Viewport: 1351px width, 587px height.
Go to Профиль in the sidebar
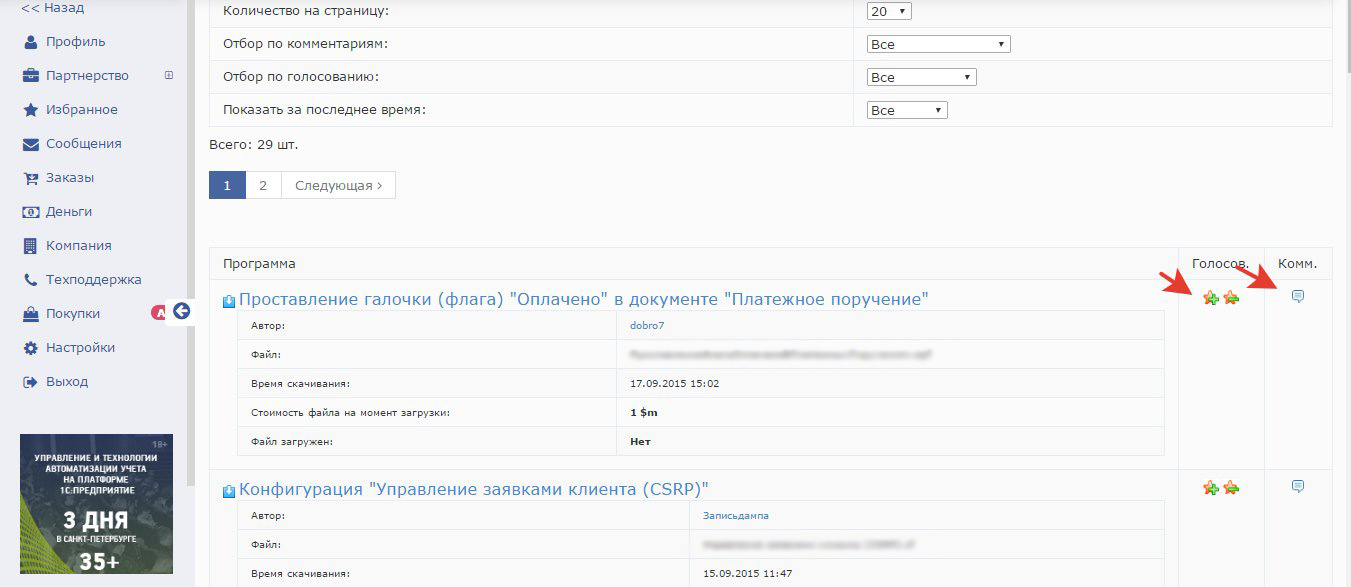click(x=75, y=42)
